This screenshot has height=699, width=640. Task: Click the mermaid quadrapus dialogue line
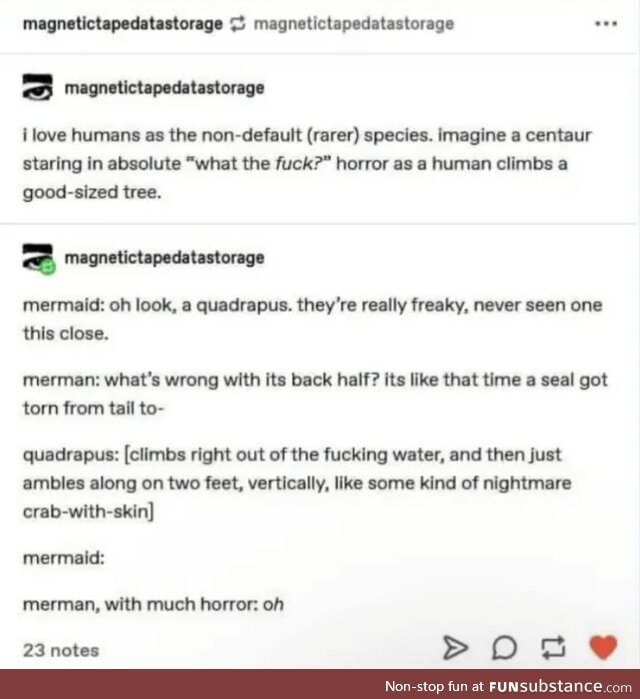pyautogui.click(x=312, y=319)
